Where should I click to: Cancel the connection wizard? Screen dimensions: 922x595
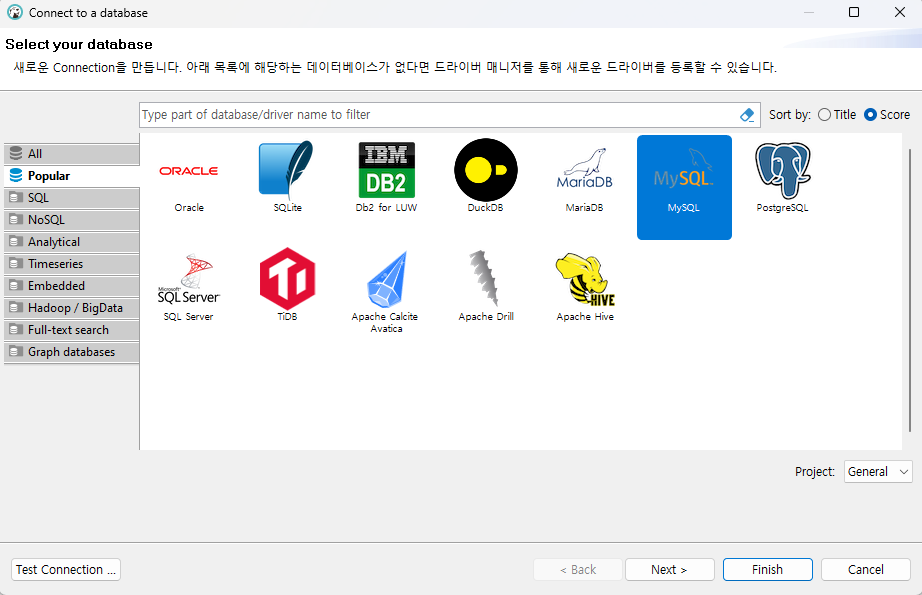(866, 570)
